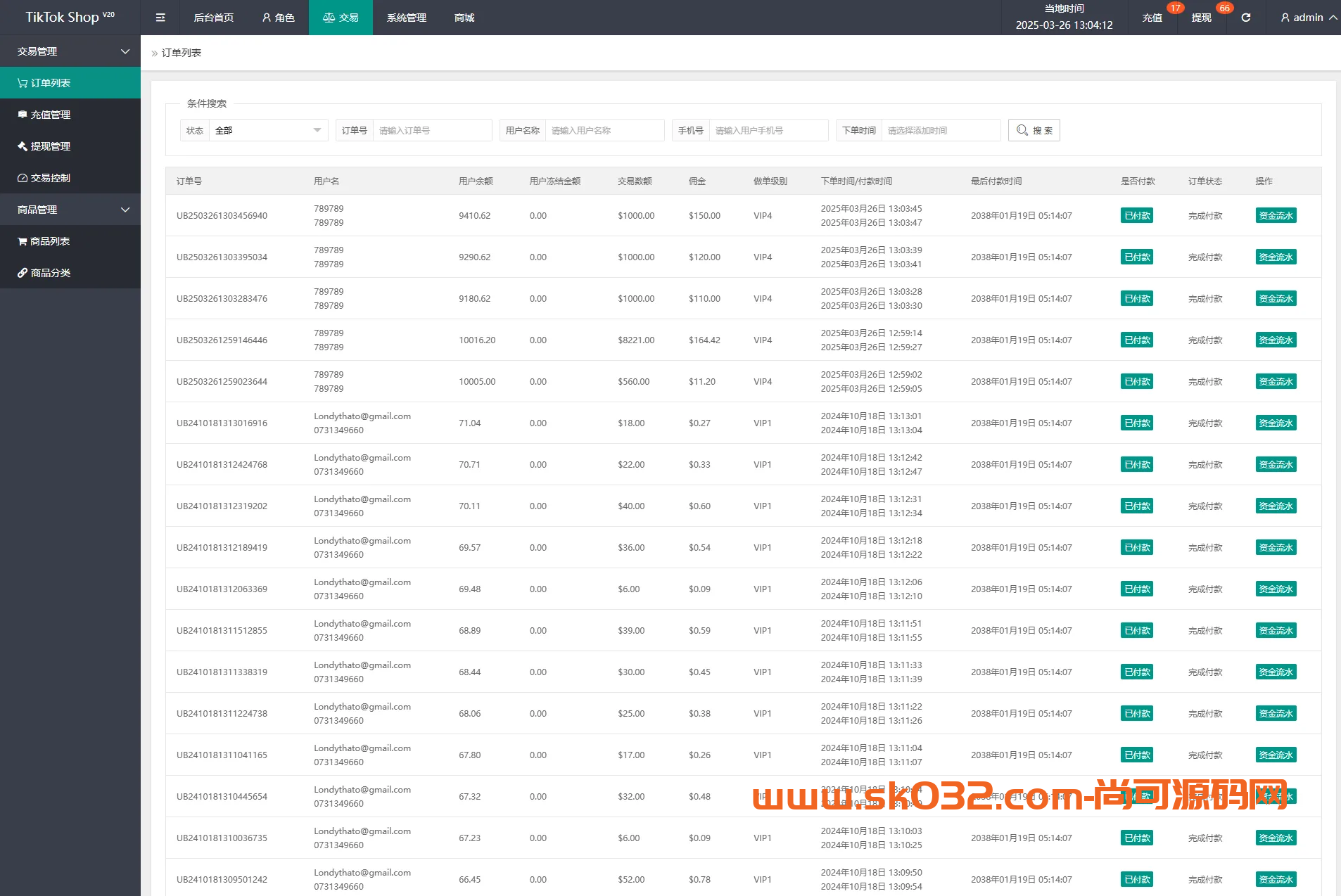This screenshot has height=896, width=1341.
Task: Click the refresh icon in top bar
Action: (x=1245, y=18)
